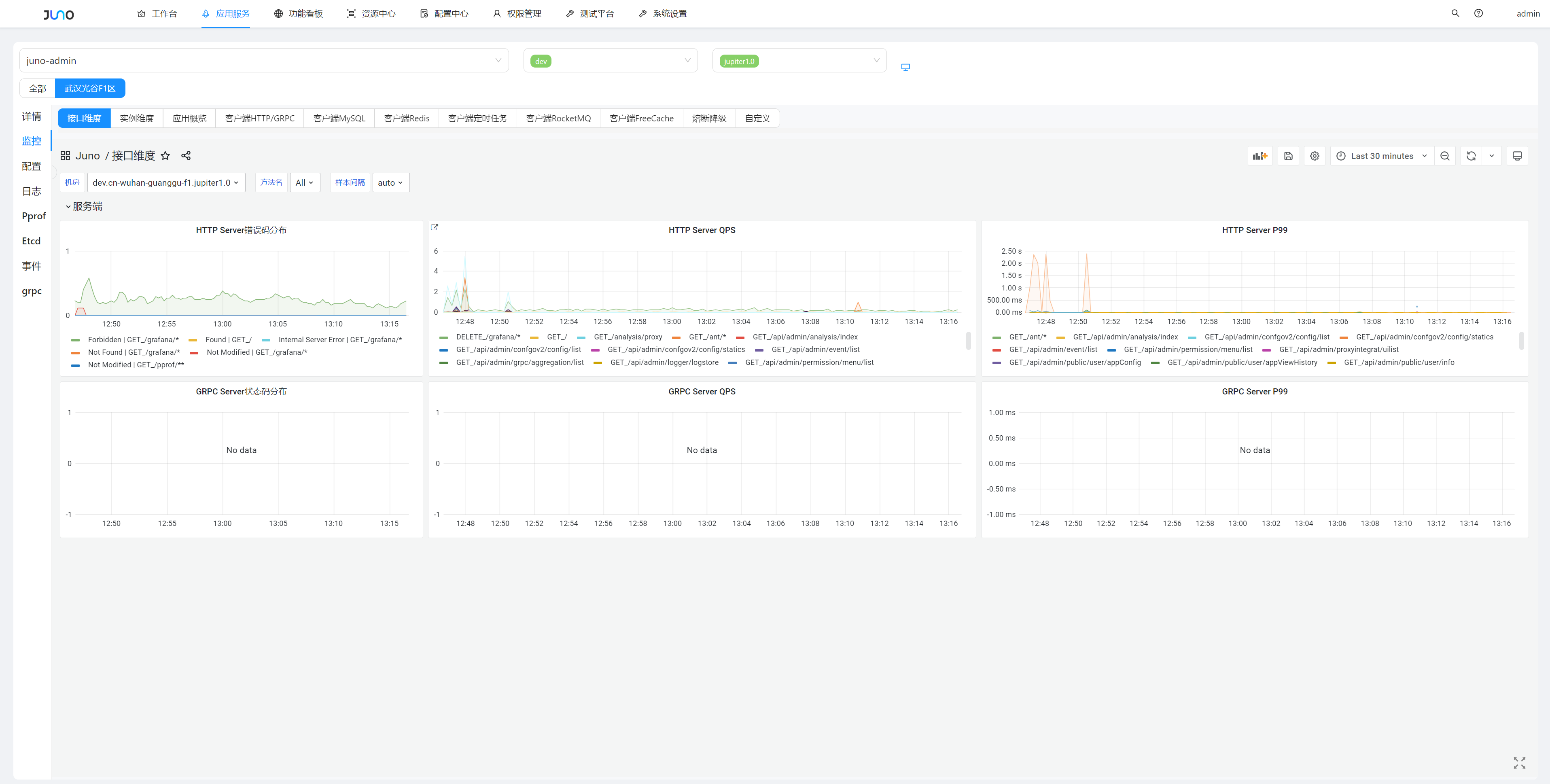Open the 权限管理 top menu
This screenshot has height=784, width=1550.
[x=517, y=14]
